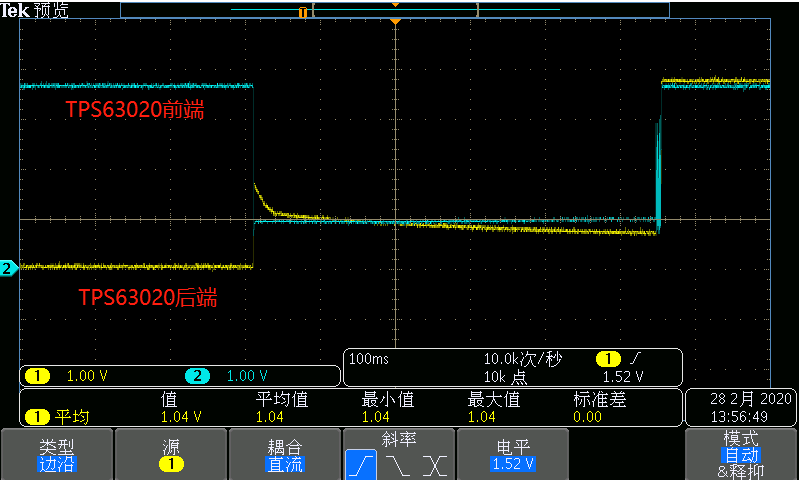
Task: Click the 1.04 V measurement value
Action: 181,417
